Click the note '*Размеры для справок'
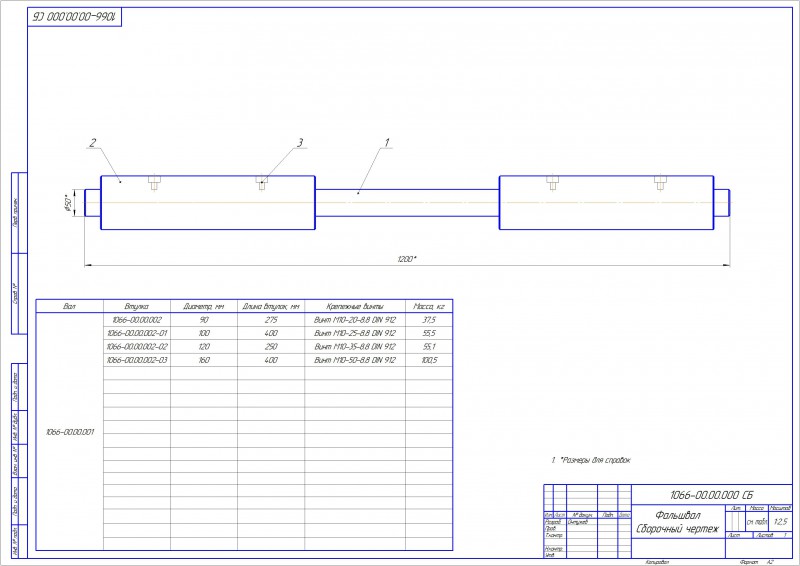 point(595,460)
